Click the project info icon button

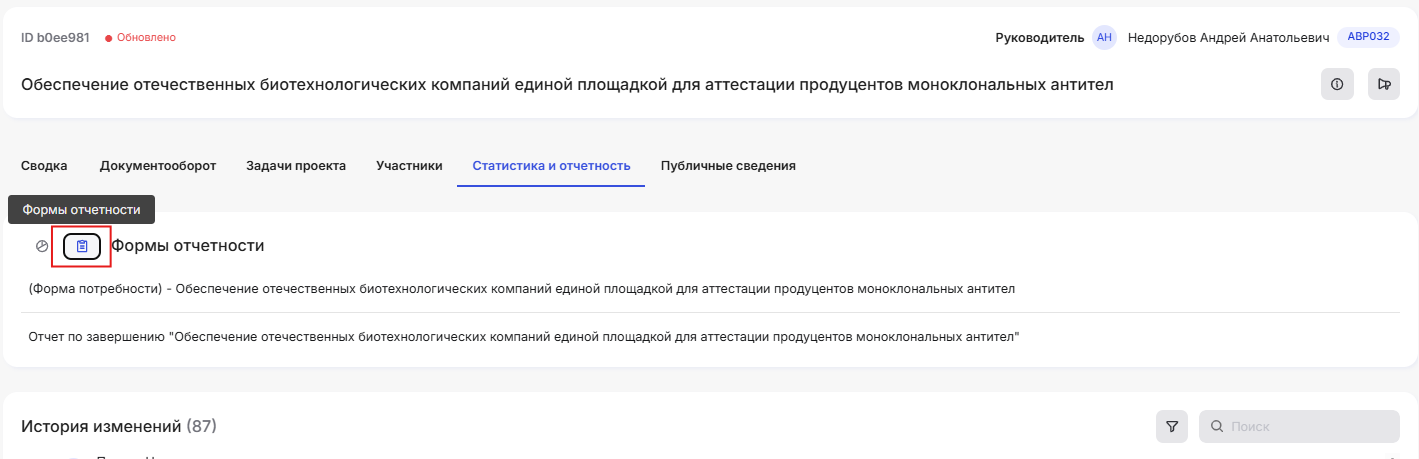click(1337, 84)
